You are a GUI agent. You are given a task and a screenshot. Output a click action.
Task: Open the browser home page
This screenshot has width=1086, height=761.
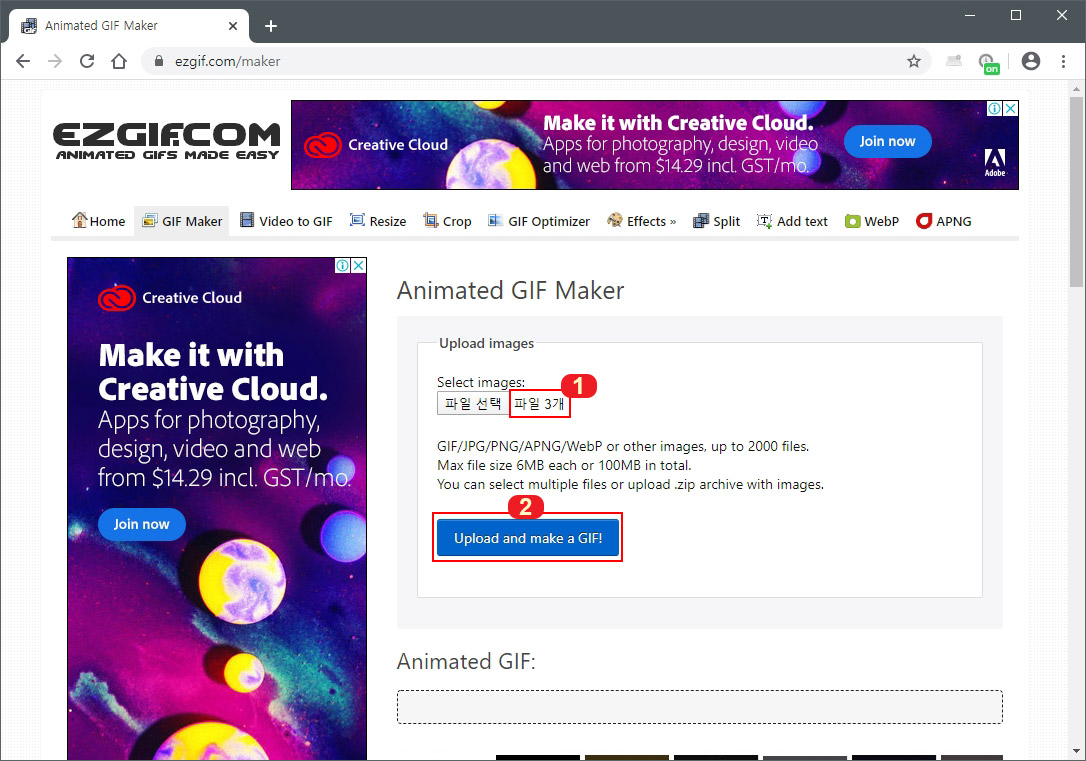[x=119, y=61]
